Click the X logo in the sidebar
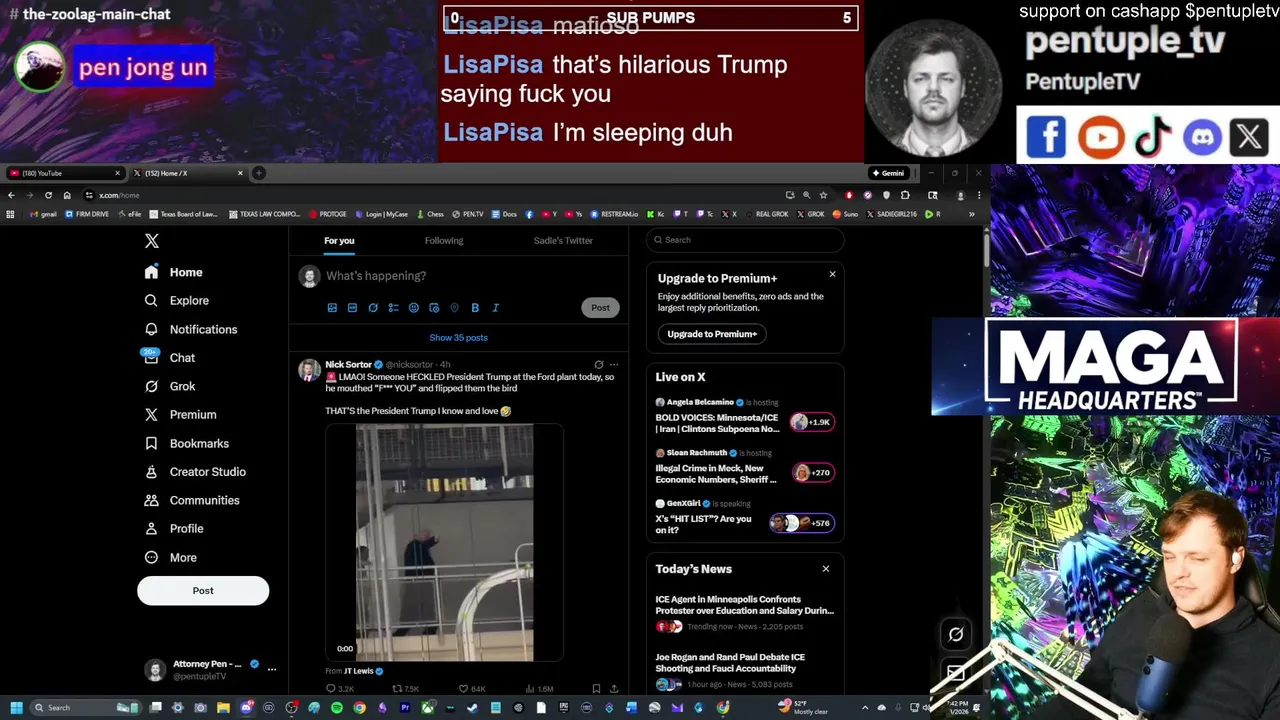Image resolution: width=1280 pixels, height=720 pixels. point(151,241)
